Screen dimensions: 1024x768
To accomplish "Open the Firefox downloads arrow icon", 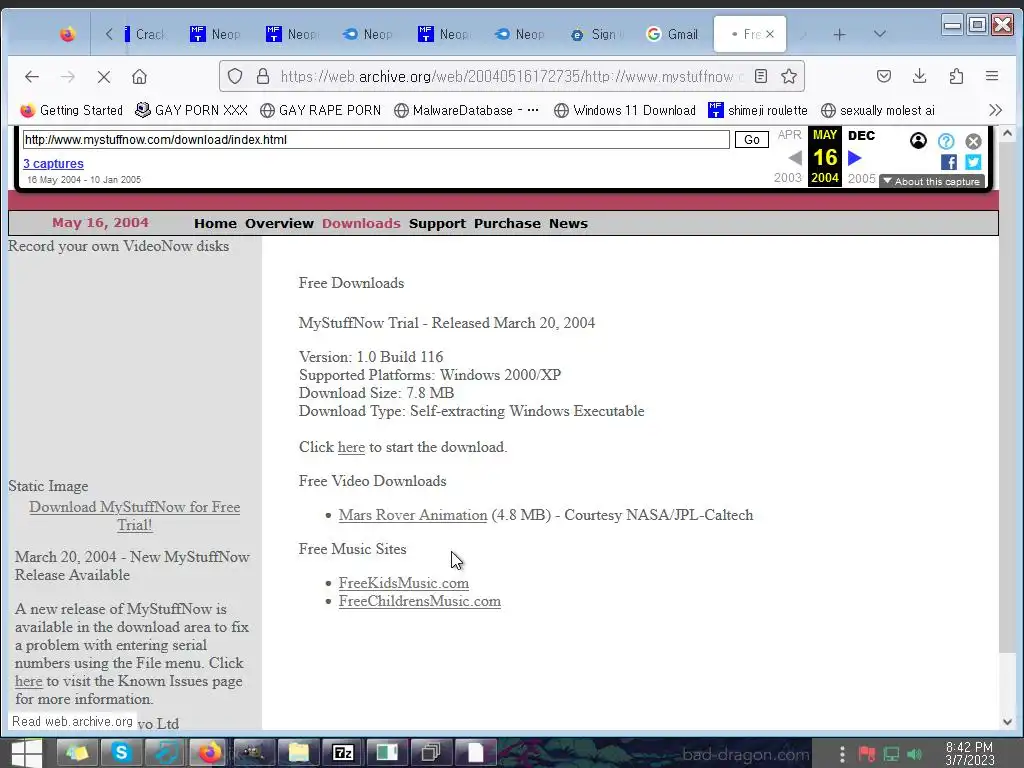I will pos(920,76).
